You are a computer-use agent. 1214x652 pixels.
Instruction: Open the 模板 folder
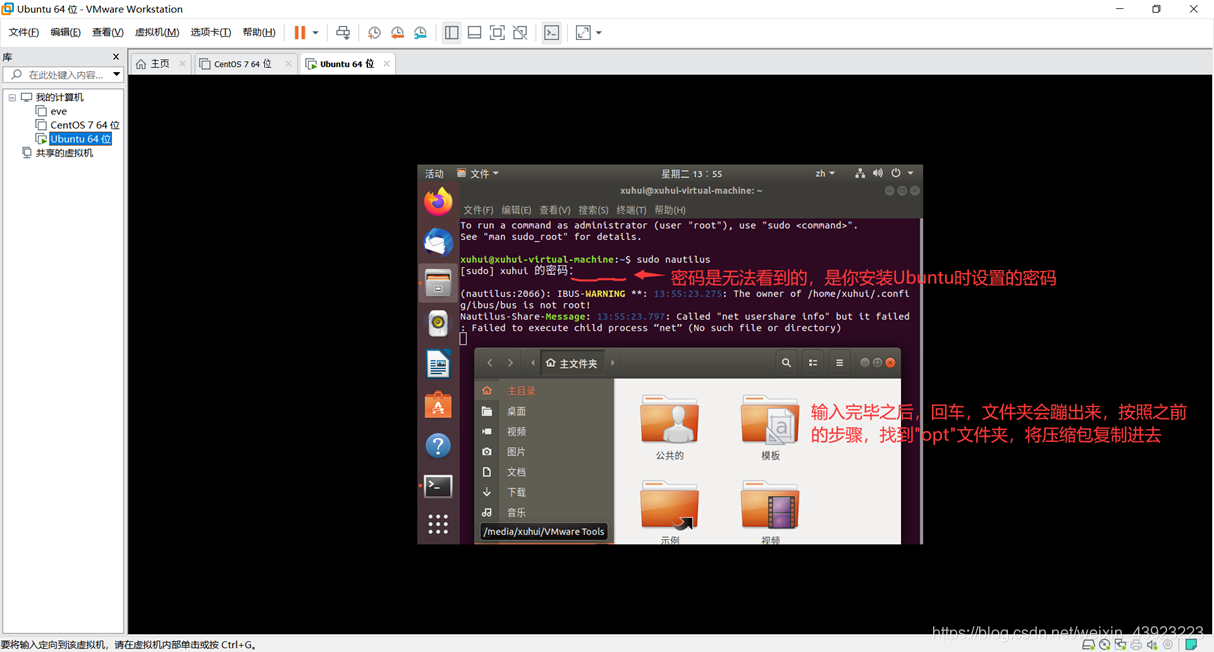[x=770, y=427]
